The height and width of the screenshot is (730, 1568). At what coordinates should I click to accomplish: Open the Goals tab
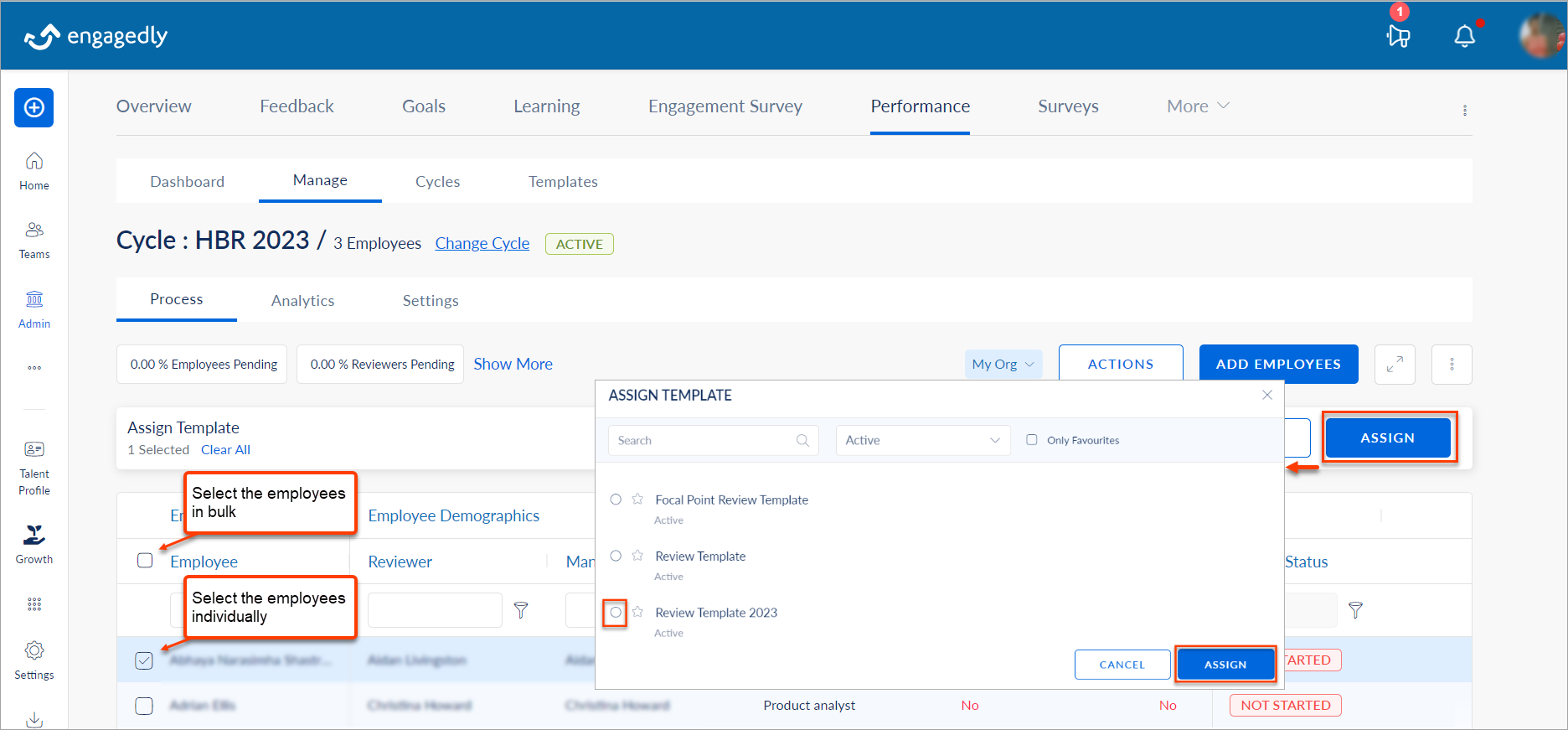point(424,106)
